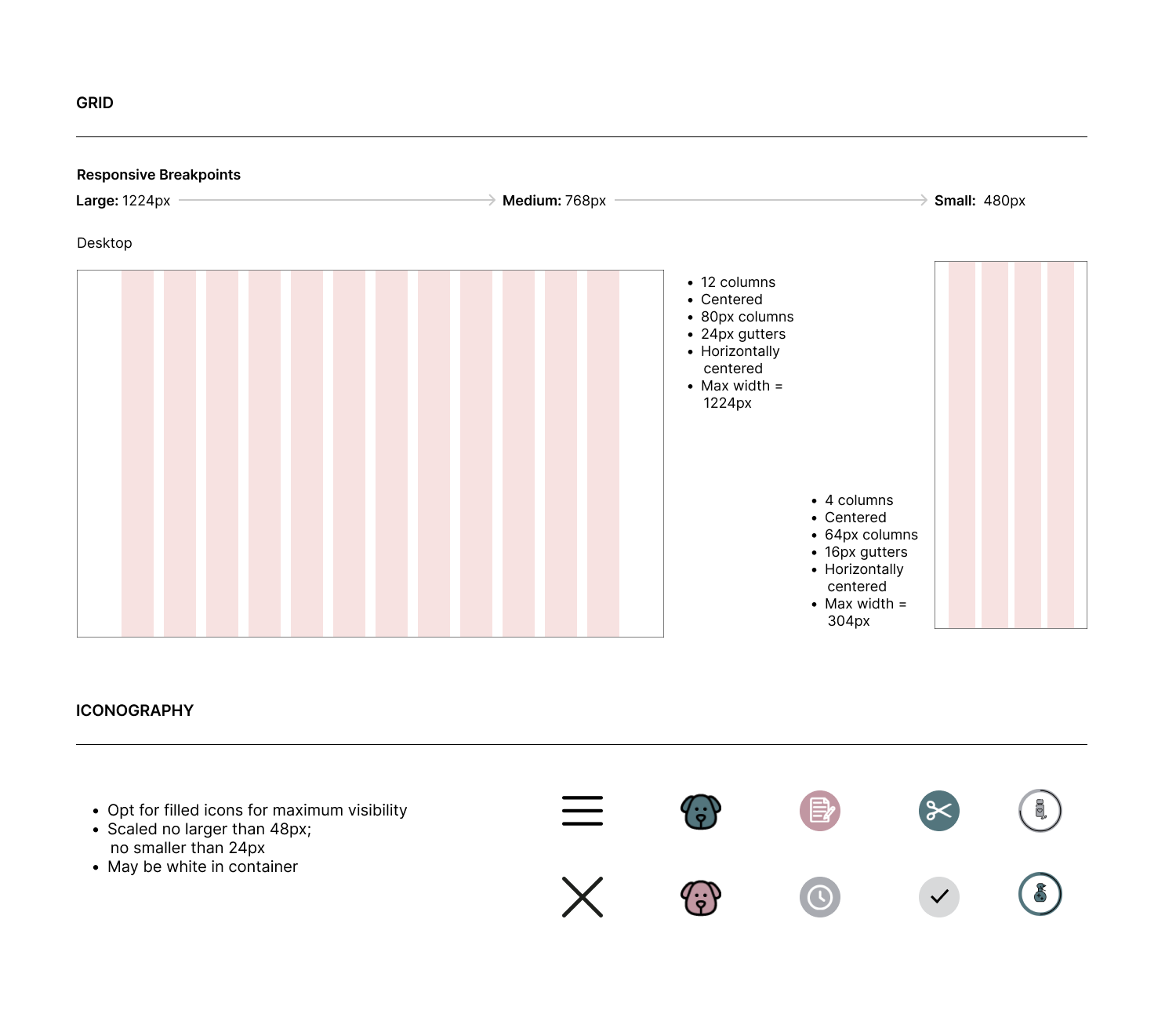
Task: Click the gray clock icon
Action: coord(820,897)
